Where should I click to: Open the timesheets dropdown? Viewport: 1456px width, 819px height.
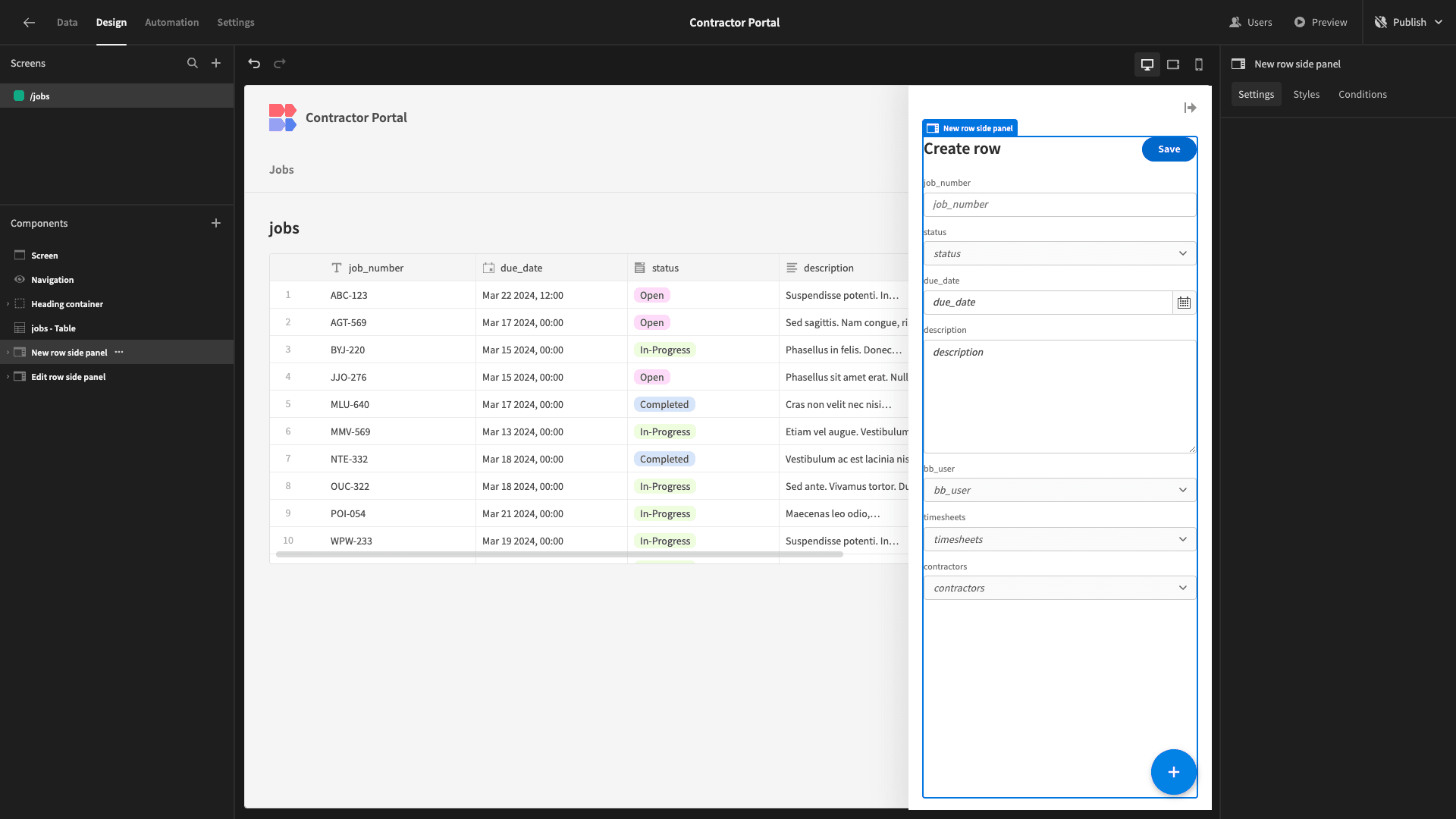1060,539
